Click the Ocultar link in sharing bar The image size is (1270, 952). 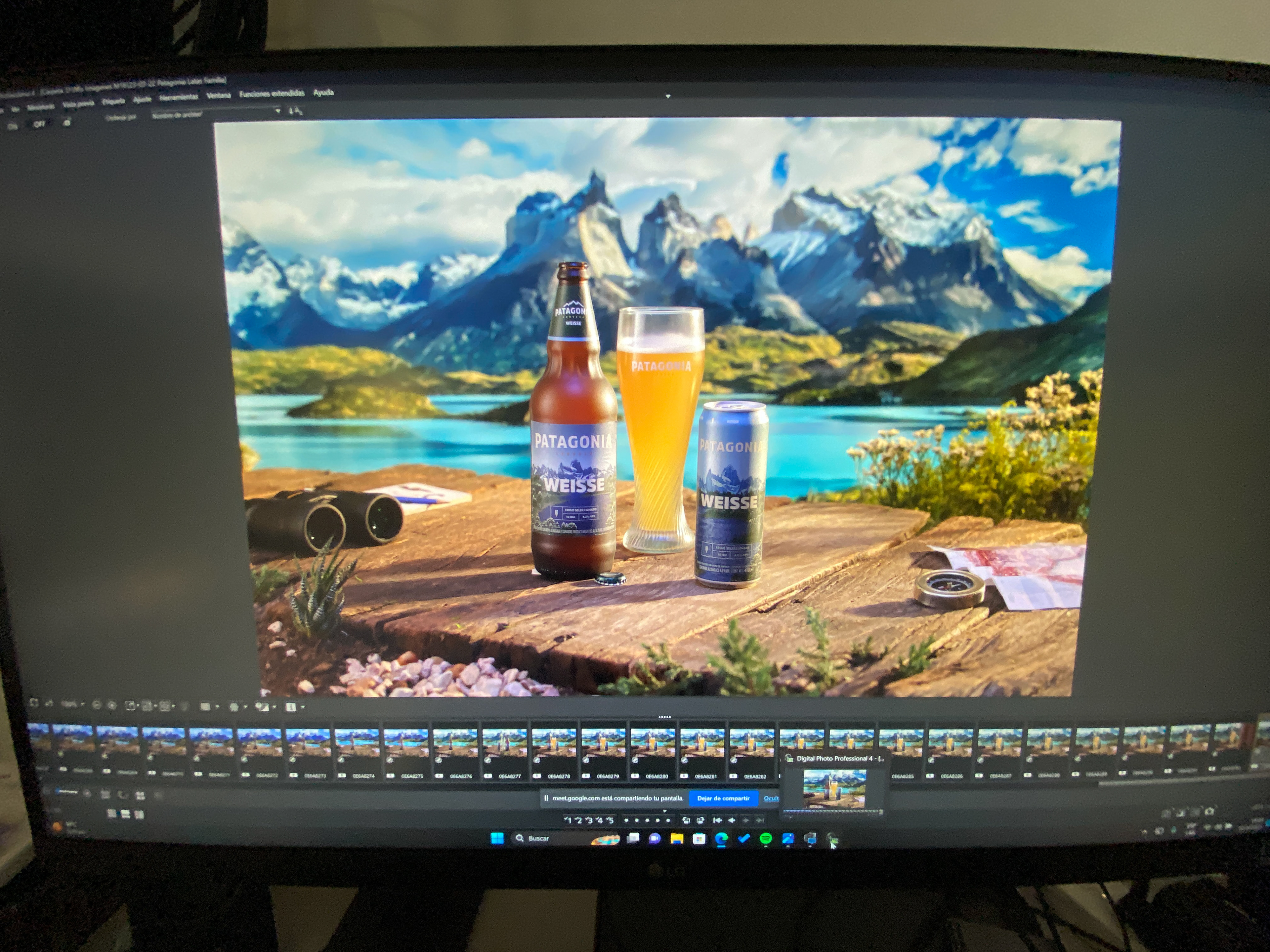(771, 798)
